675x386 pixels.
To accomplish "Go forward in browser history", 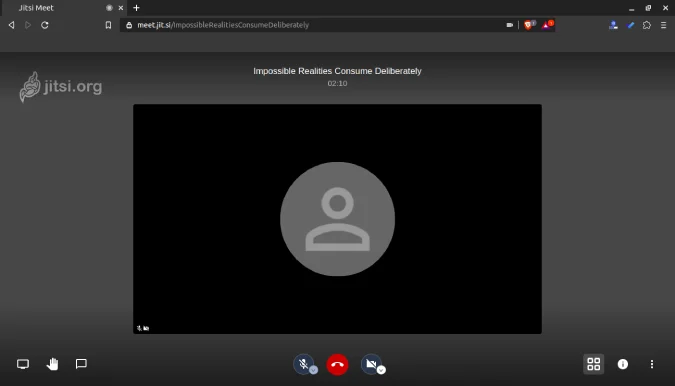I will click(x=28, y=25).
